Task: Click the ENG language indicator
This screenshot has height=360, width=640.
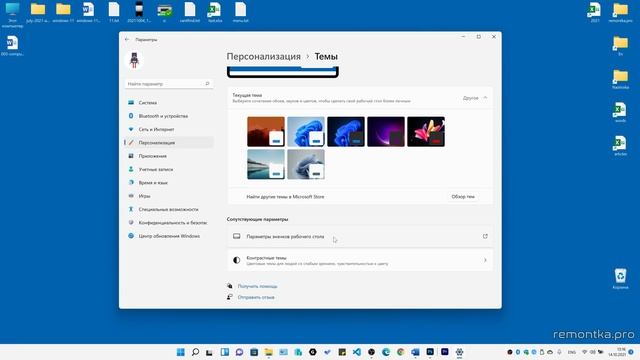Action: coord(571,352)
